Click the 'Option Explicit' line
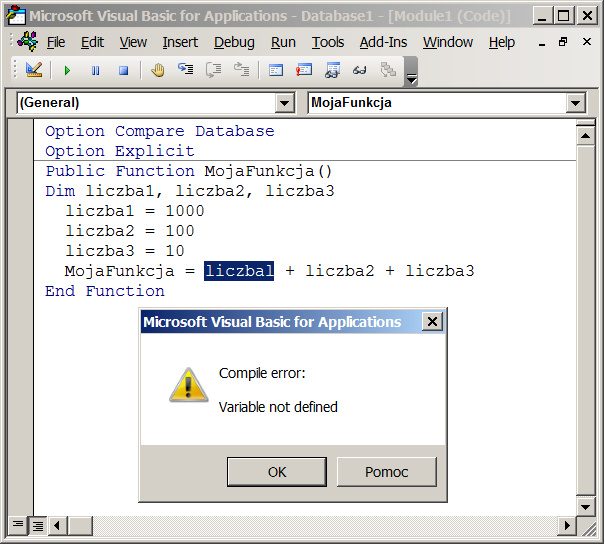Viewport: 605px width, 544px height. (120, 151)
